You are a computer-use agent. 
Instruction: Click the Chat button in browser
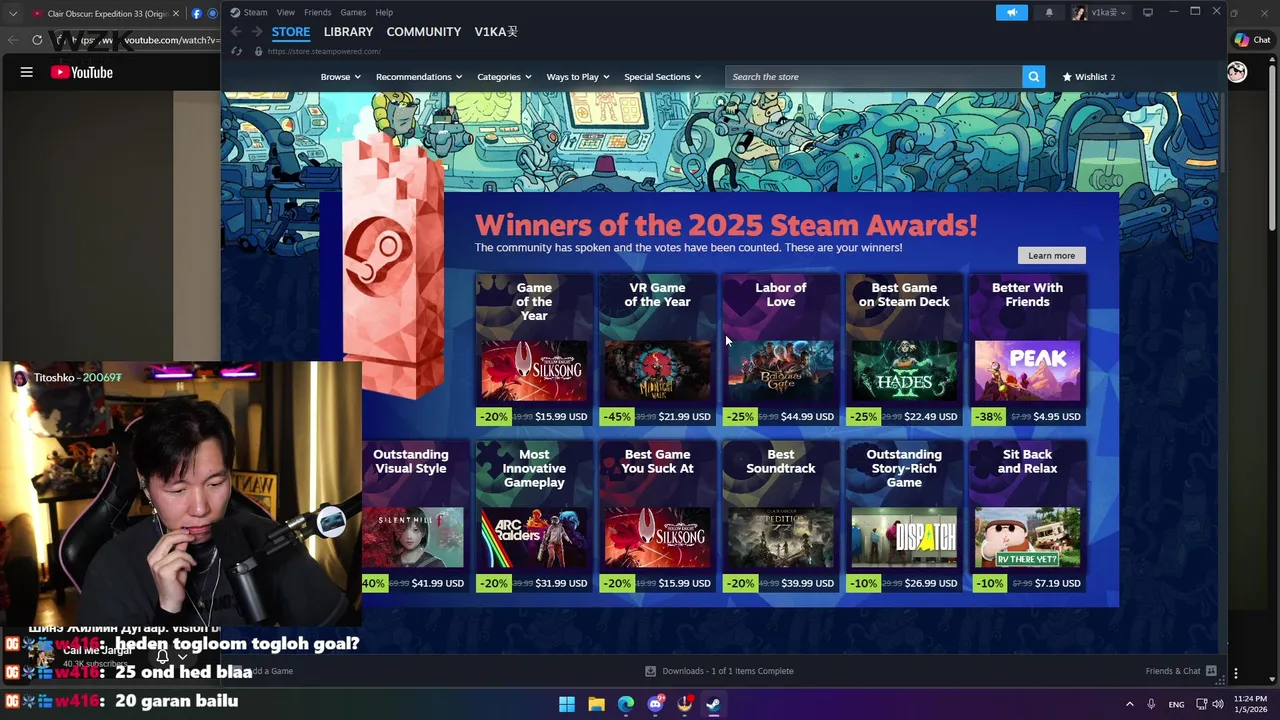coord(1252,40)
